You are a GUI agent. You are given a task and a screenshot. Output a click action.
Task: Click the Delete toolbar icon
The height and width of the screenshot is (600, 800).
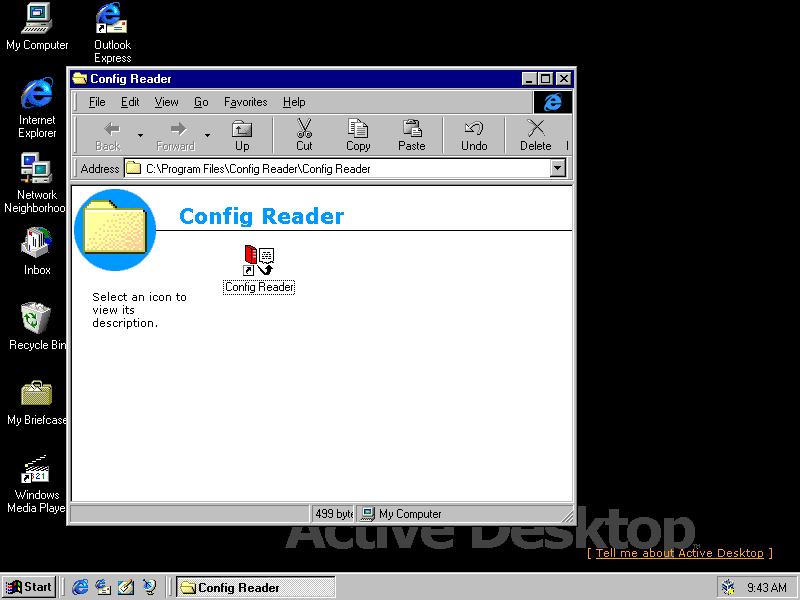536,135
